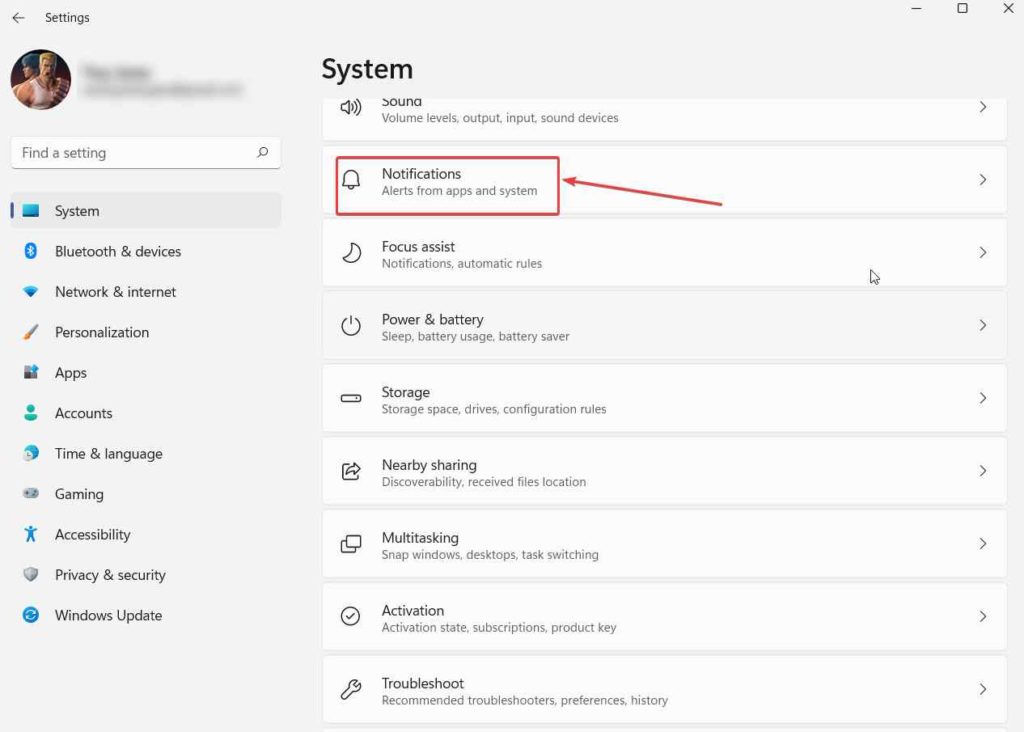Click the user account profile picture

click(x=42, y=80)
